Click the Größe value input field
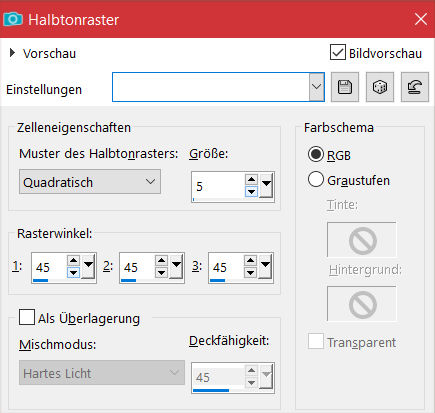Viewport: 435px width, 413px height. (x=218, y=186)
